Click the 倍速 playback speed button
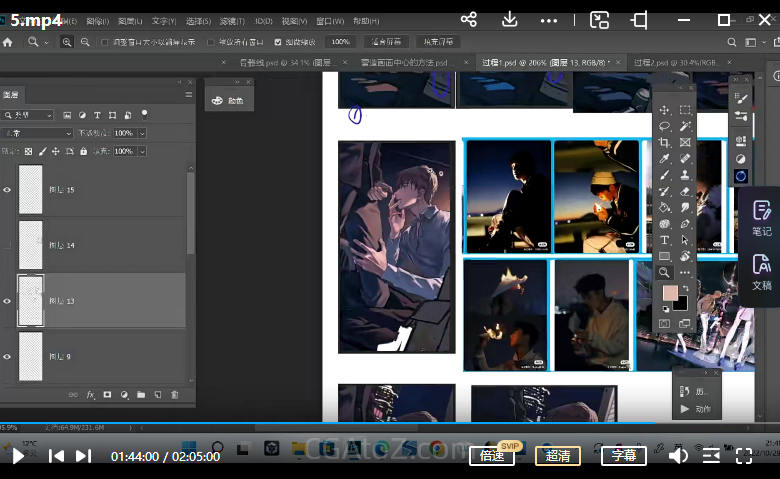 click(491, 456)
